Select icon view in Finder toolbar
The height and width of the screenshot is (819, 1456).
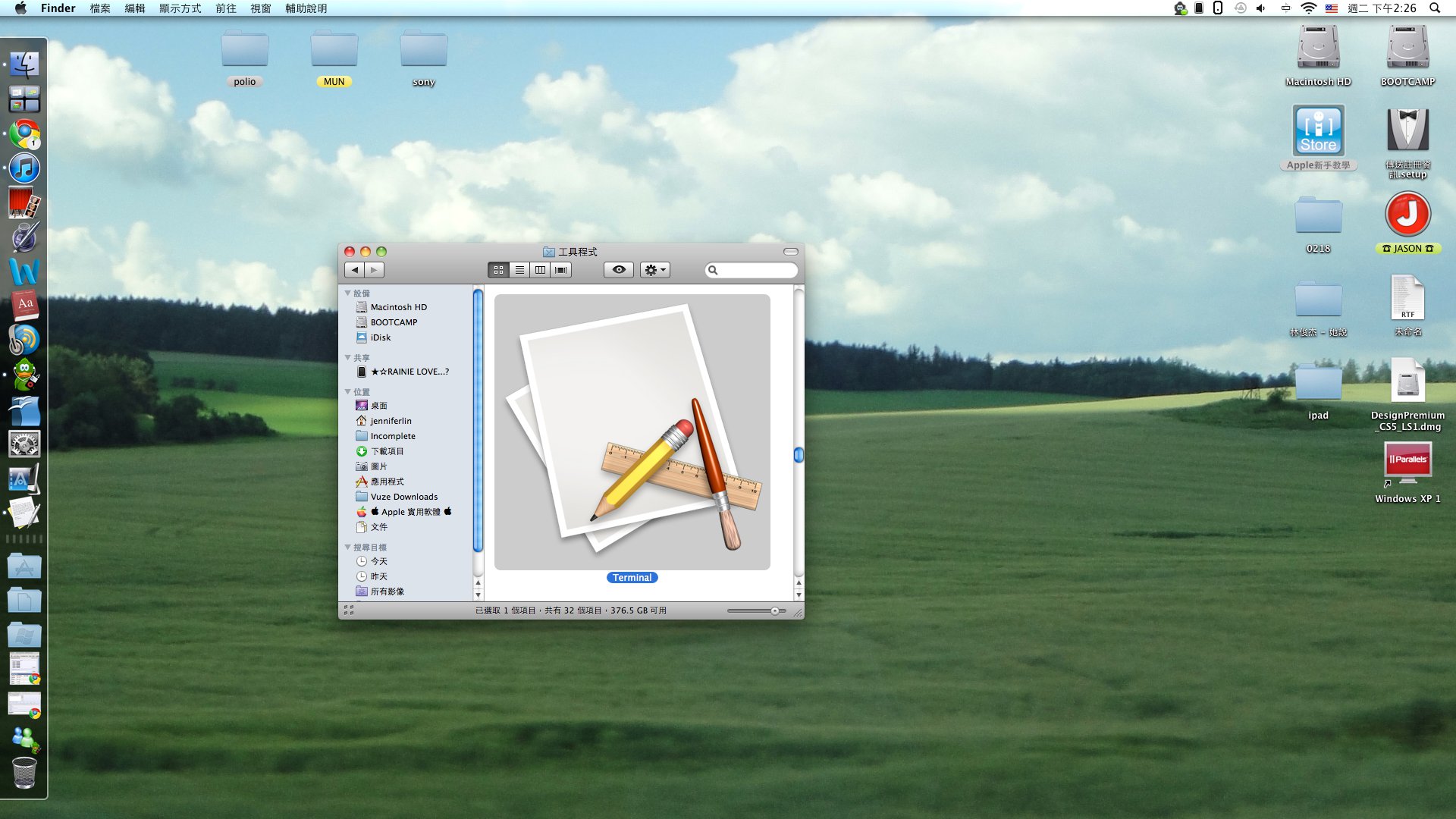(498, 270)
